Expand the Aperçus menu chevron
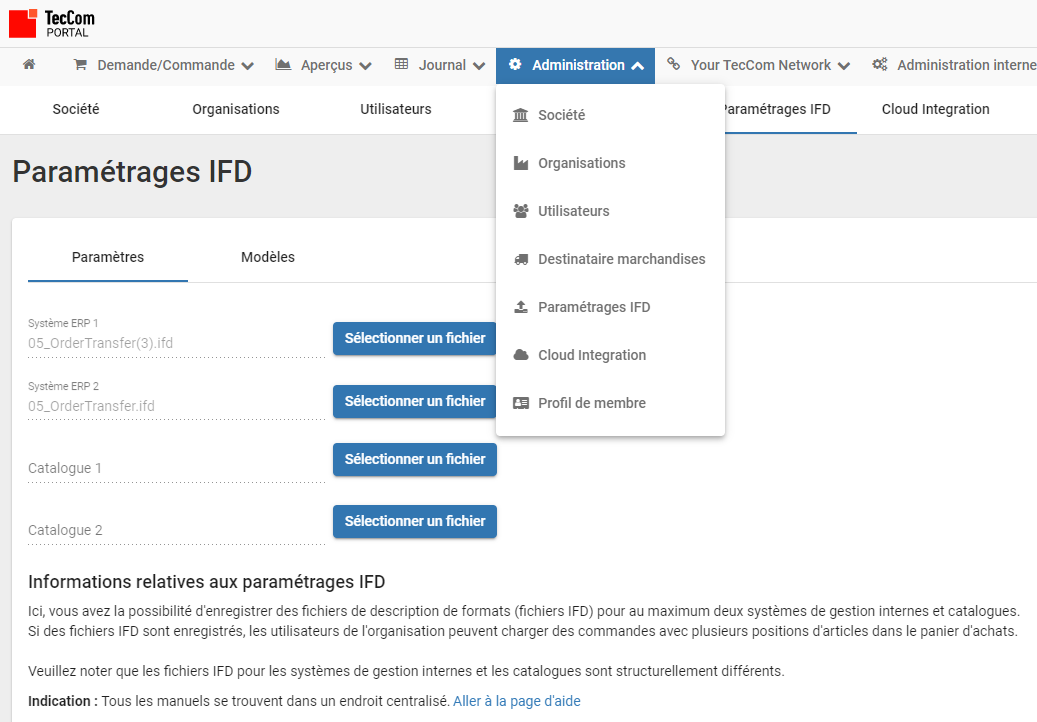The image size is (1037, 722). (366, 66)
